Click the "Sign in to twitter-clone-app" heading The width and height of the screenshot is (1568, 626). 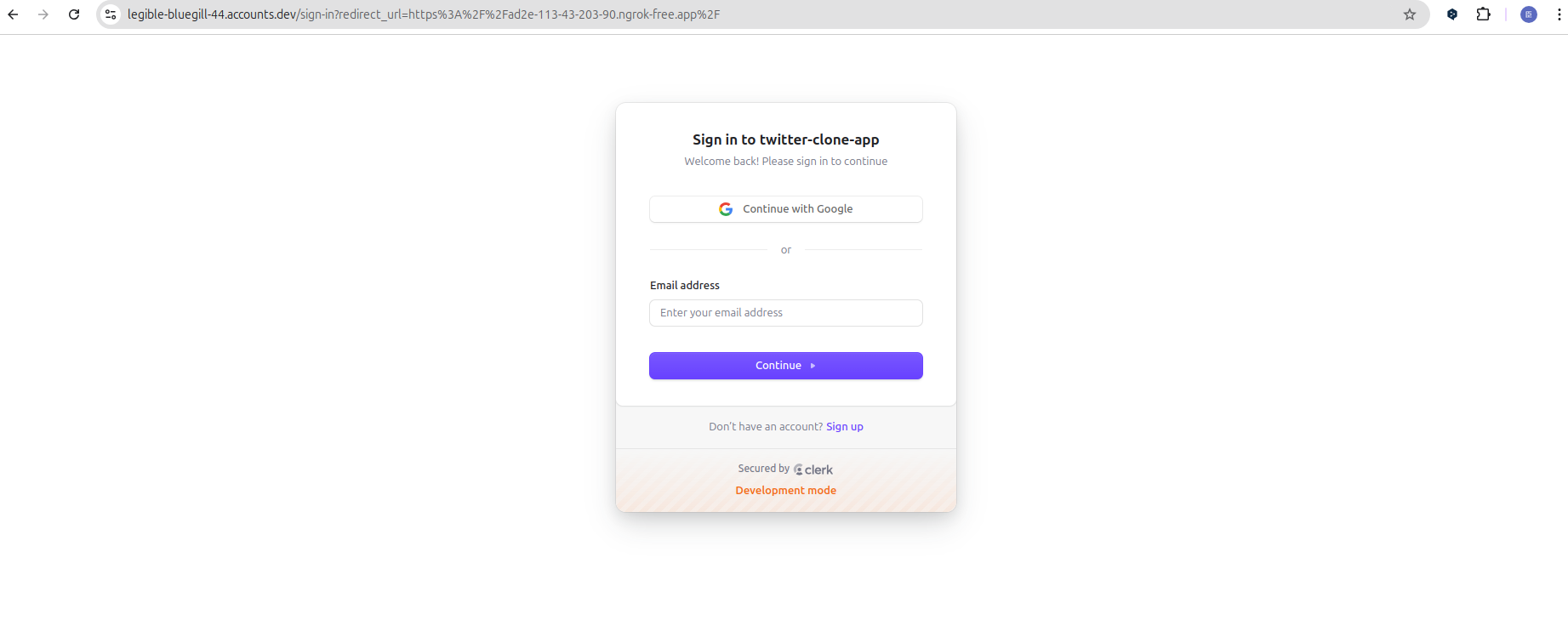tap(785, 139)
